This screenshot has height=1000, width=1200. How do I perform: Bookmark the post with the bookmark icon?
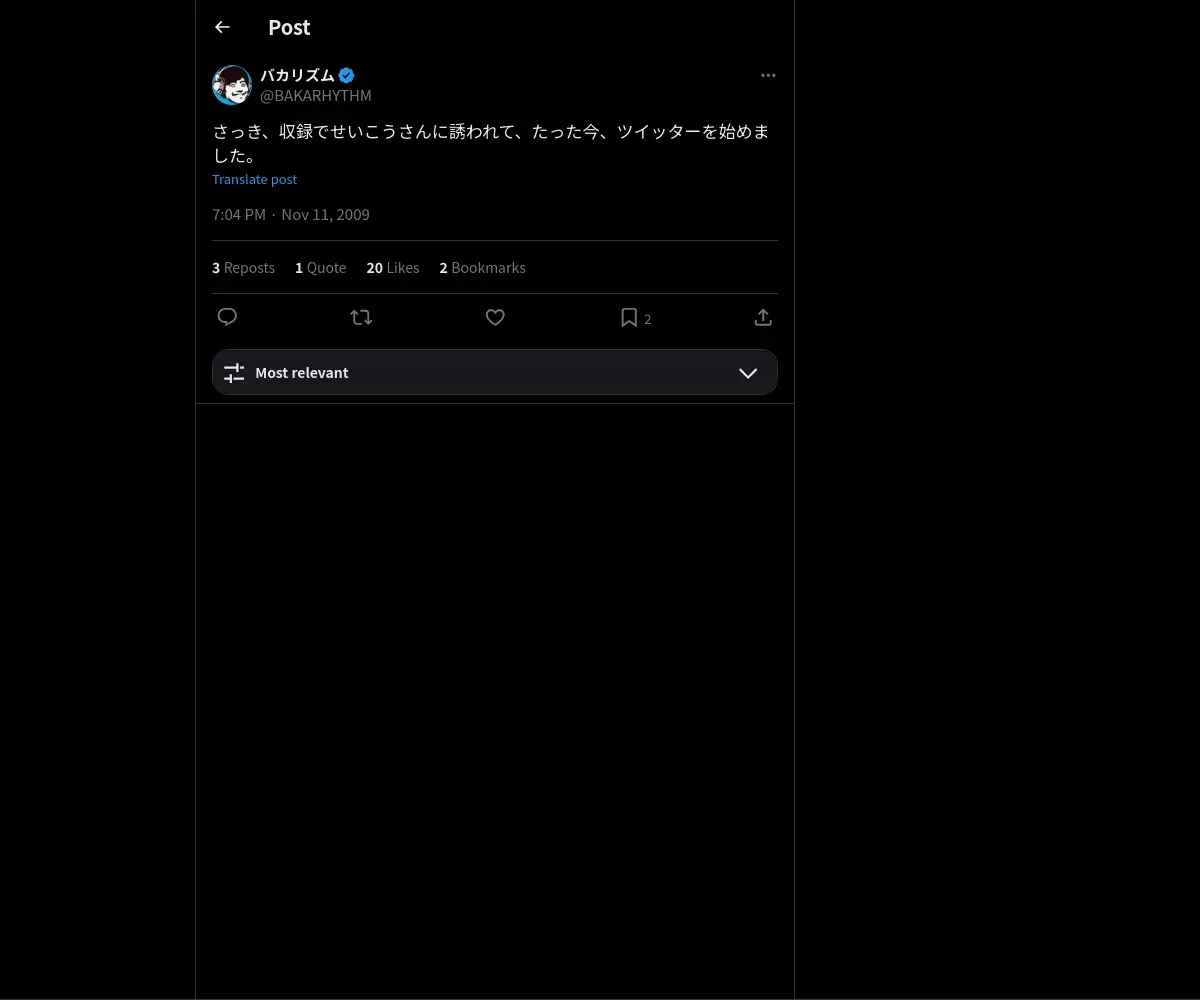pyautogui.click(x=629, y=317)
